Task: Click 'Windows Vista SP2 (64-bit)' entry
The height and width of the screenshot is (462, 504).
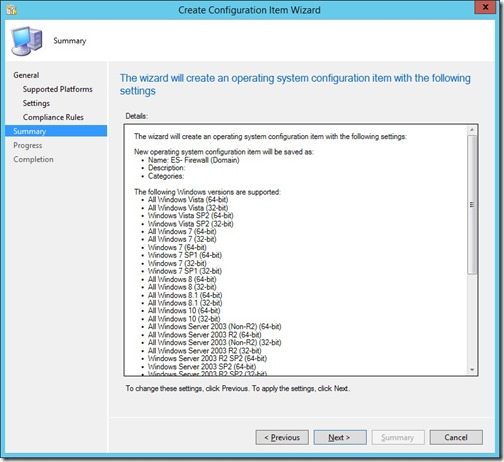Action: [191, 216]
